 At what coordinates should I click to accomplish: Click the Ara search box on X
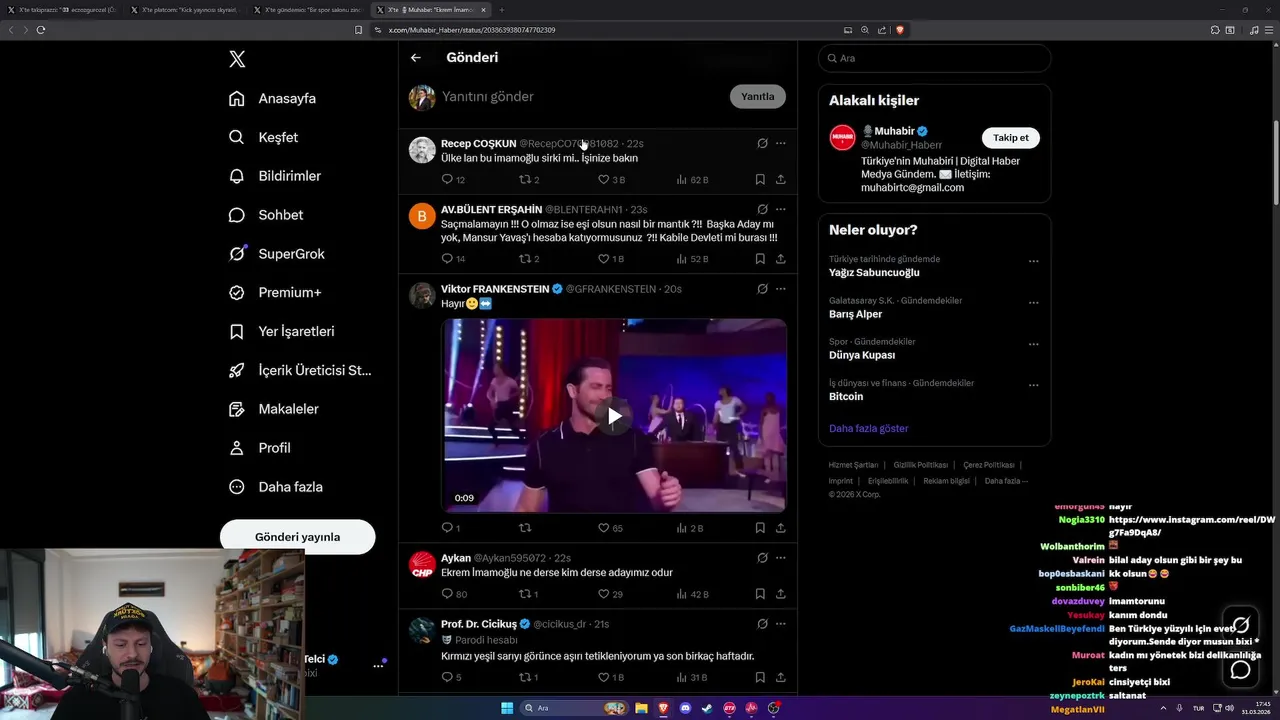934,58
